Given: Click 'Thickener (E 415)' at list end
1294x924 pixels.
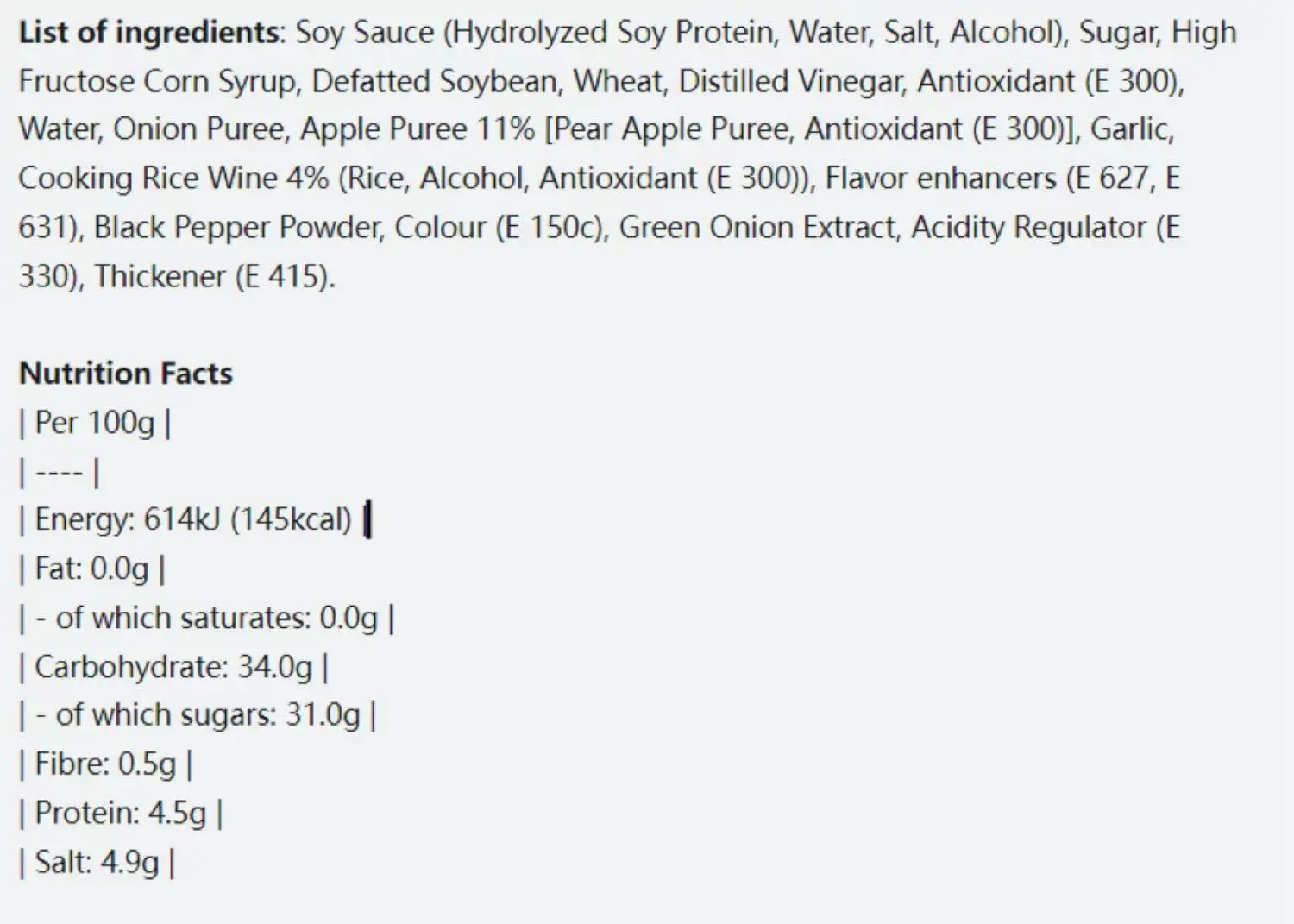Looking at the screenshot, I should [x=213, y=276].
